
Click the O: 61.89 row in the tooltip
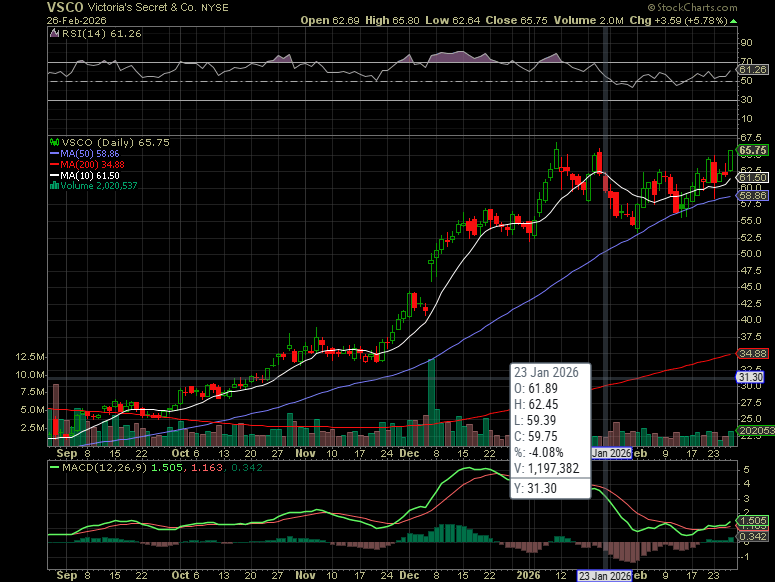point(536,388)
